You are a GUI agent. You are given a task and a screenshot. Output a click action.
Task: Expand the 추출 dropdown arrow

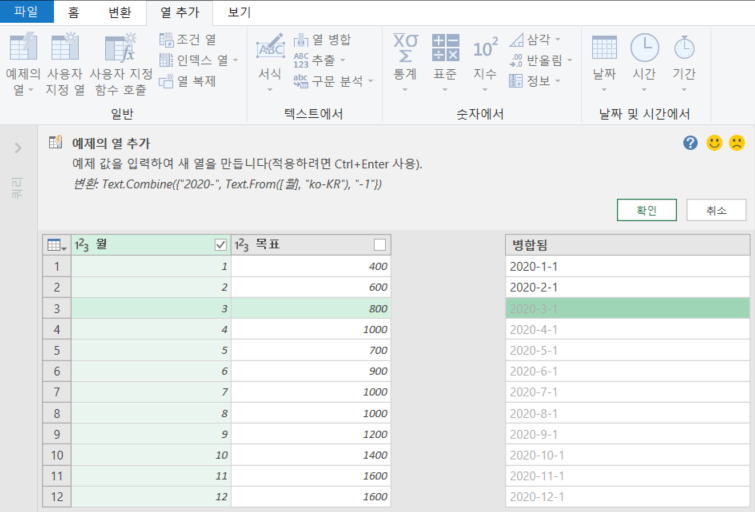[x=343, y=61]
